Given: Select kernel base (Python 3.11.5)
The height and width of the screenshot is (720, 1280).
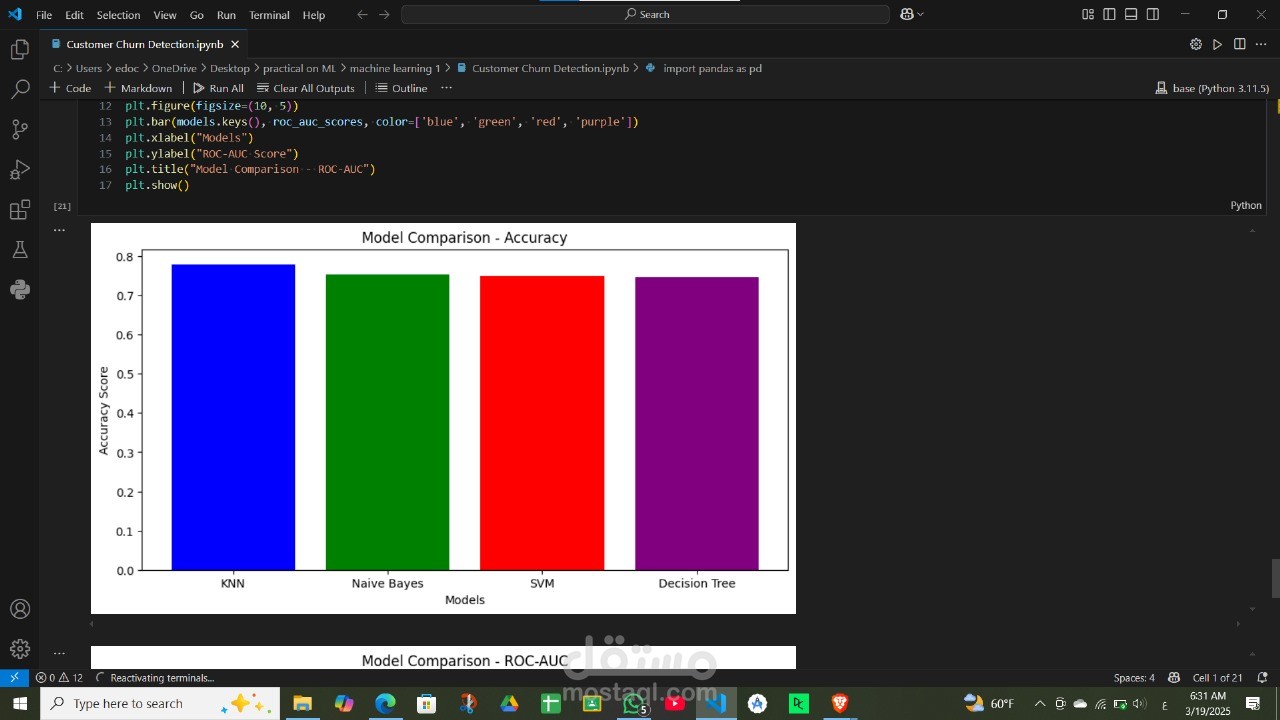Looking at the screenshot, I should [1212, 88].
